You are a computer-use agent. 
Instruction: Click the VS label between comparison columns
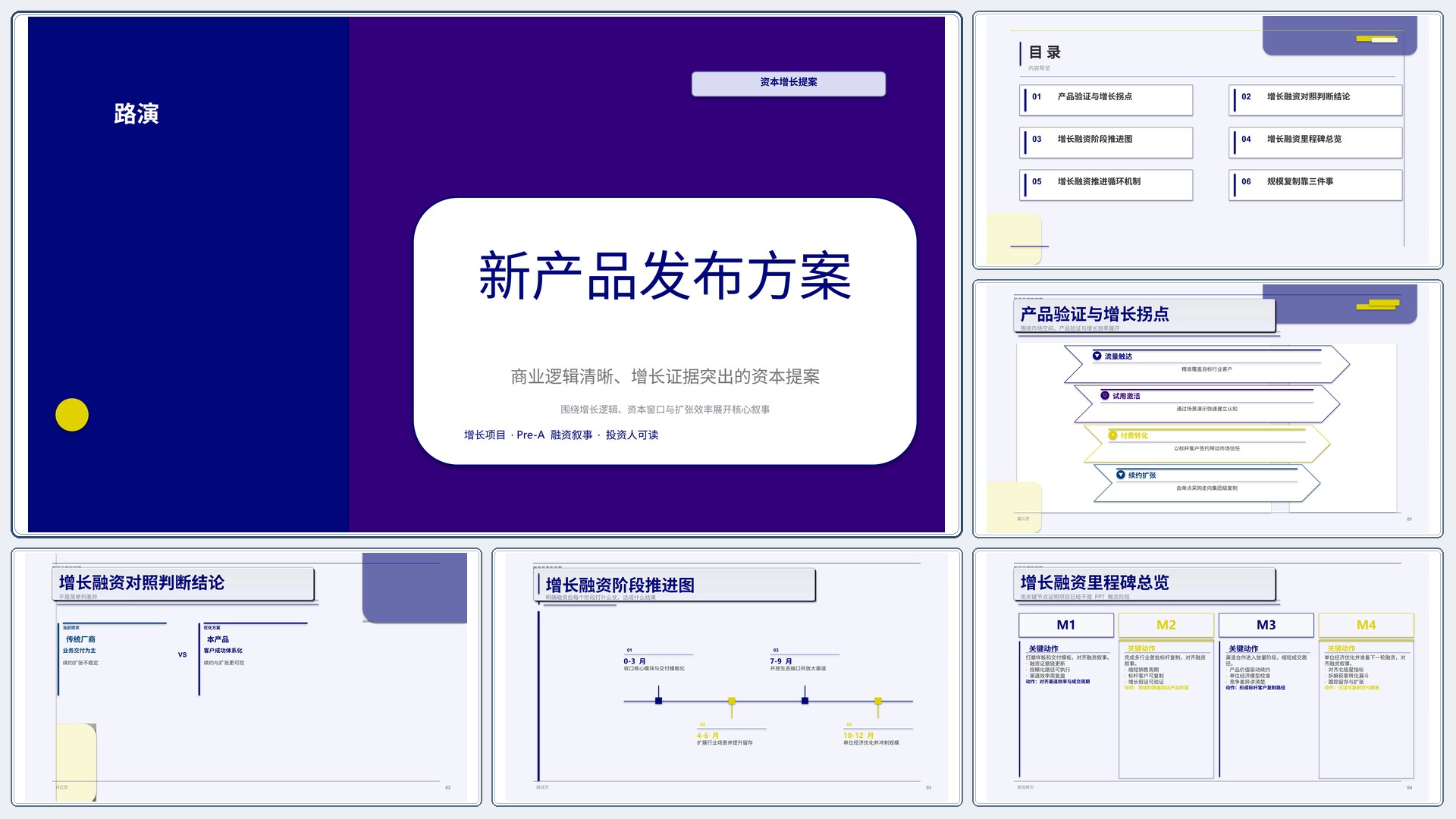[x=182, y=654]
